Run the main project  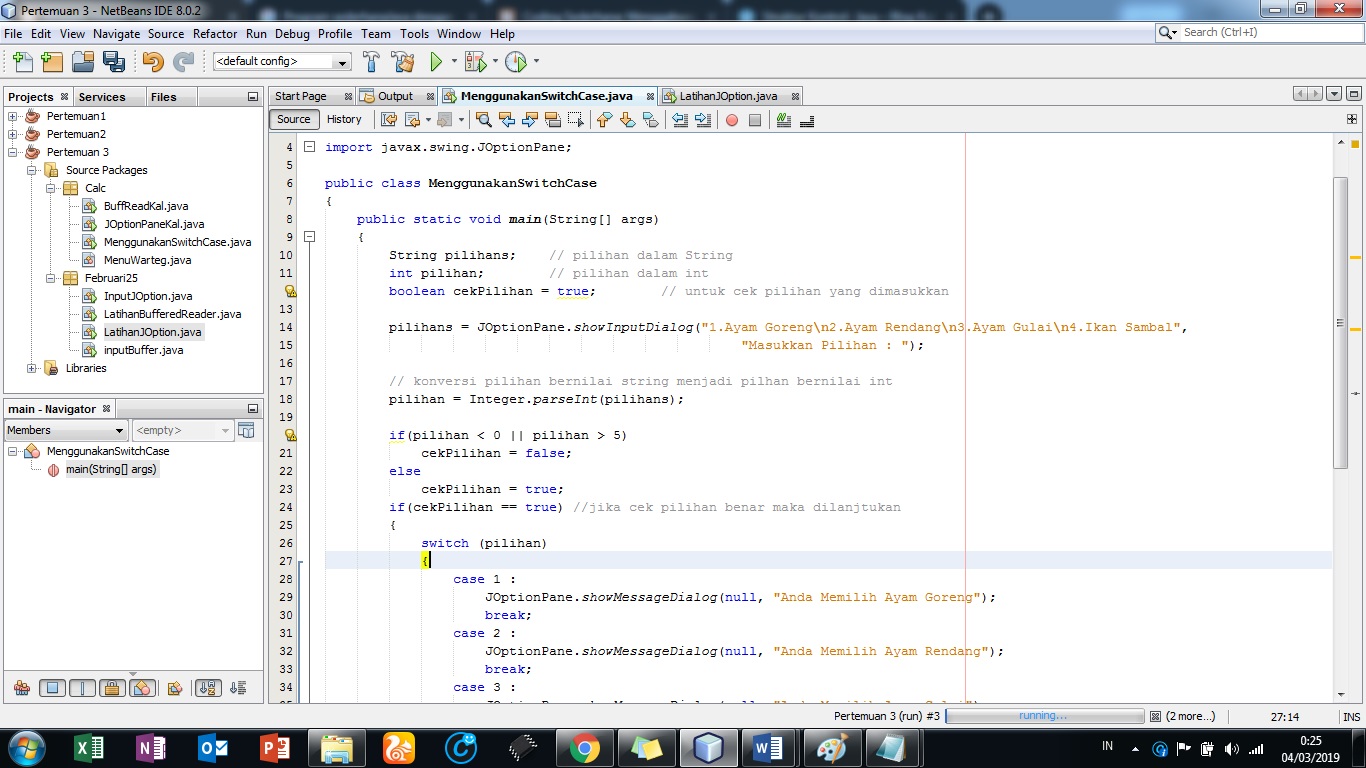click(x=437, y=61)
